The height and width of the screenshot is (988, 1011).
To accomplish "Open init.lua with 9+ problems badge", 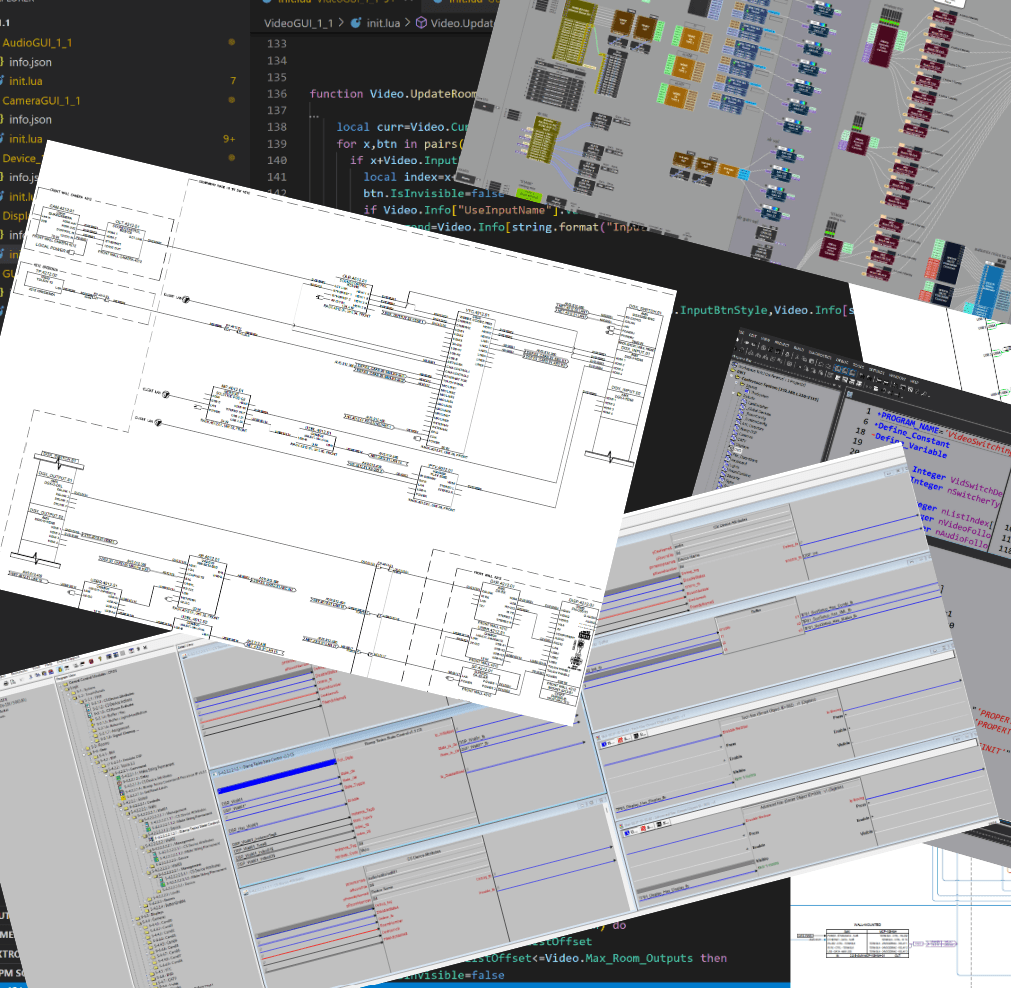I will [x=26, y=139].
